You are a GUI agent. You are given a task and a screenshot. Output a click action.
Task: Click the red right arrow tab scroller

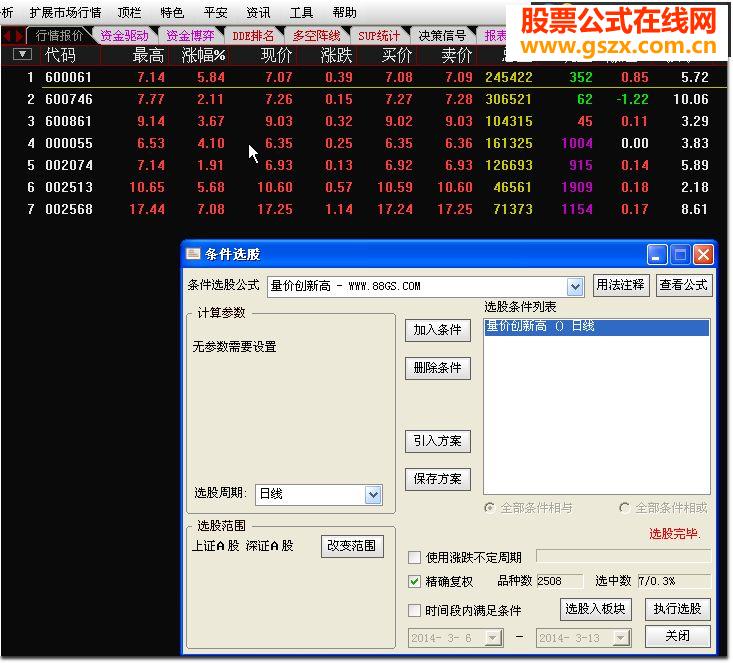tap(19, 36)
